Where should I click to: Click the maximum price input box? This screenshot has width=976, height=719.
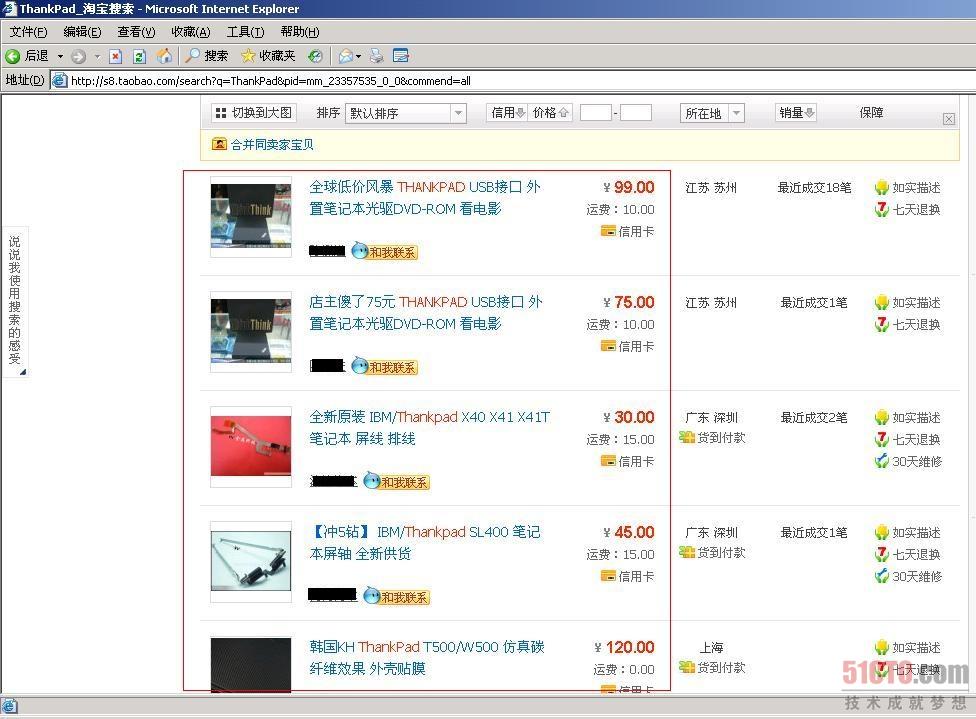point(636,113)
